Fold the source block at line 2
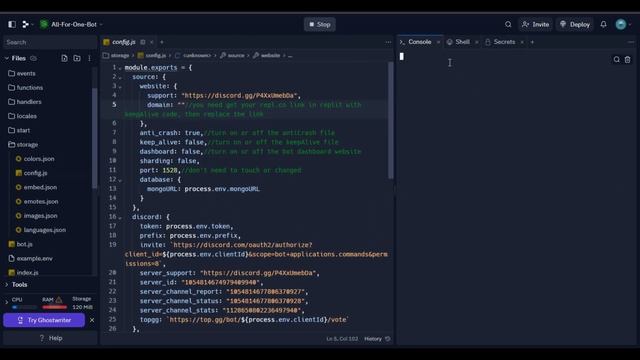 click(x=120, y=78)
